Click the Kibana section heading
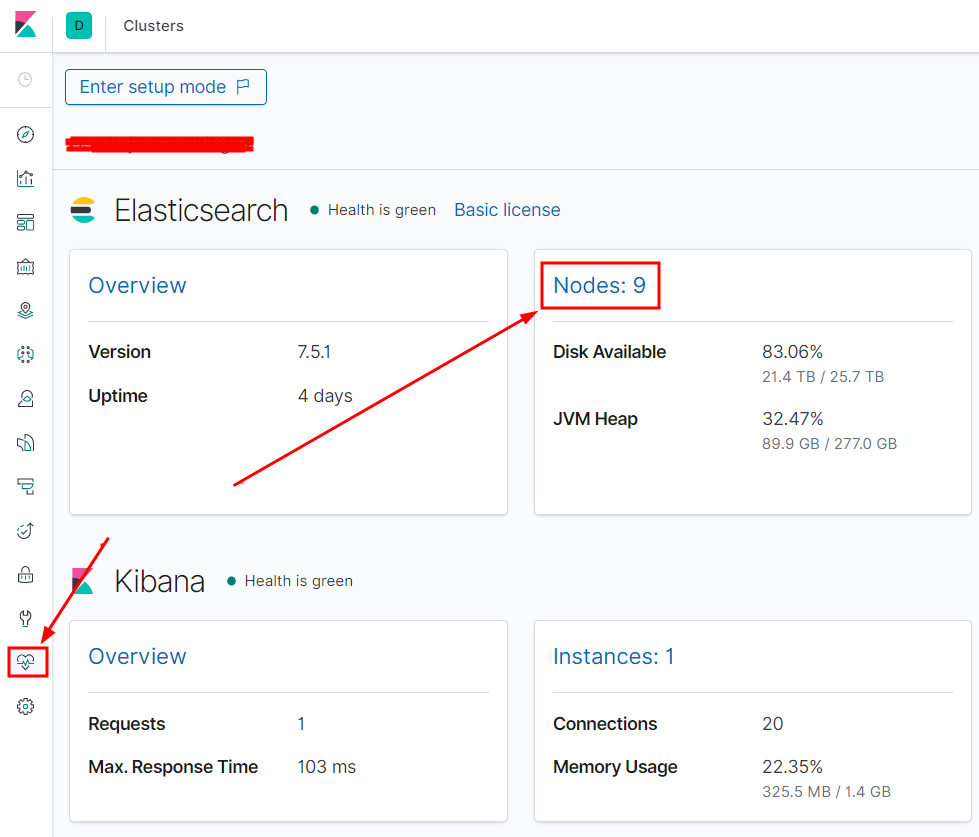 [x=160, y=582]
